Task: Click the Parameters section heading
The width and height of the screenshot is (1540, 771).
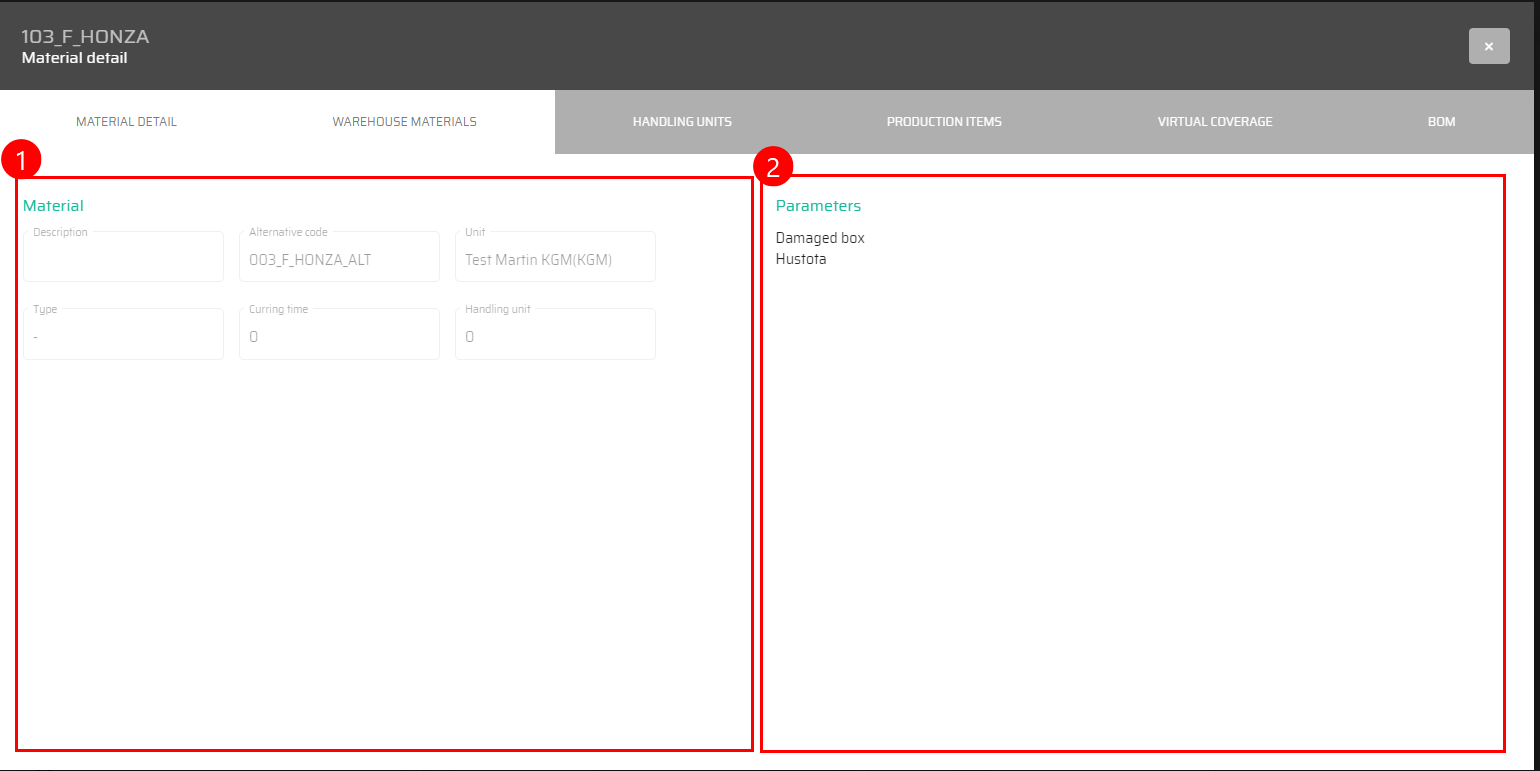Action: [x=818, y=206]
